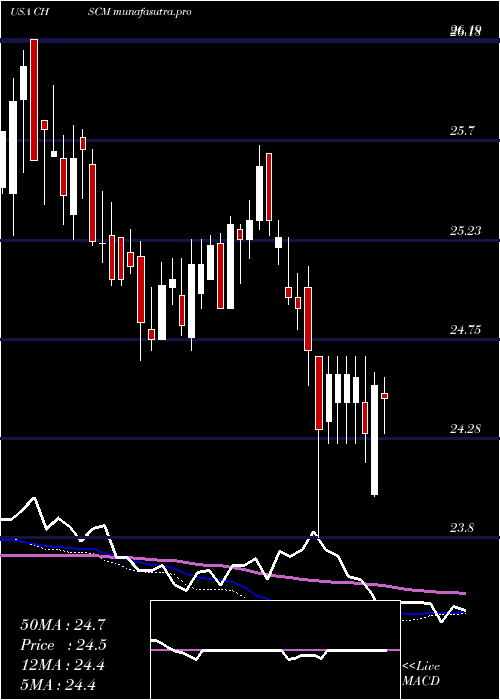The image size is (500, 700).
Task: Click the 25.7 price level label
Action: tap(463, 131)
